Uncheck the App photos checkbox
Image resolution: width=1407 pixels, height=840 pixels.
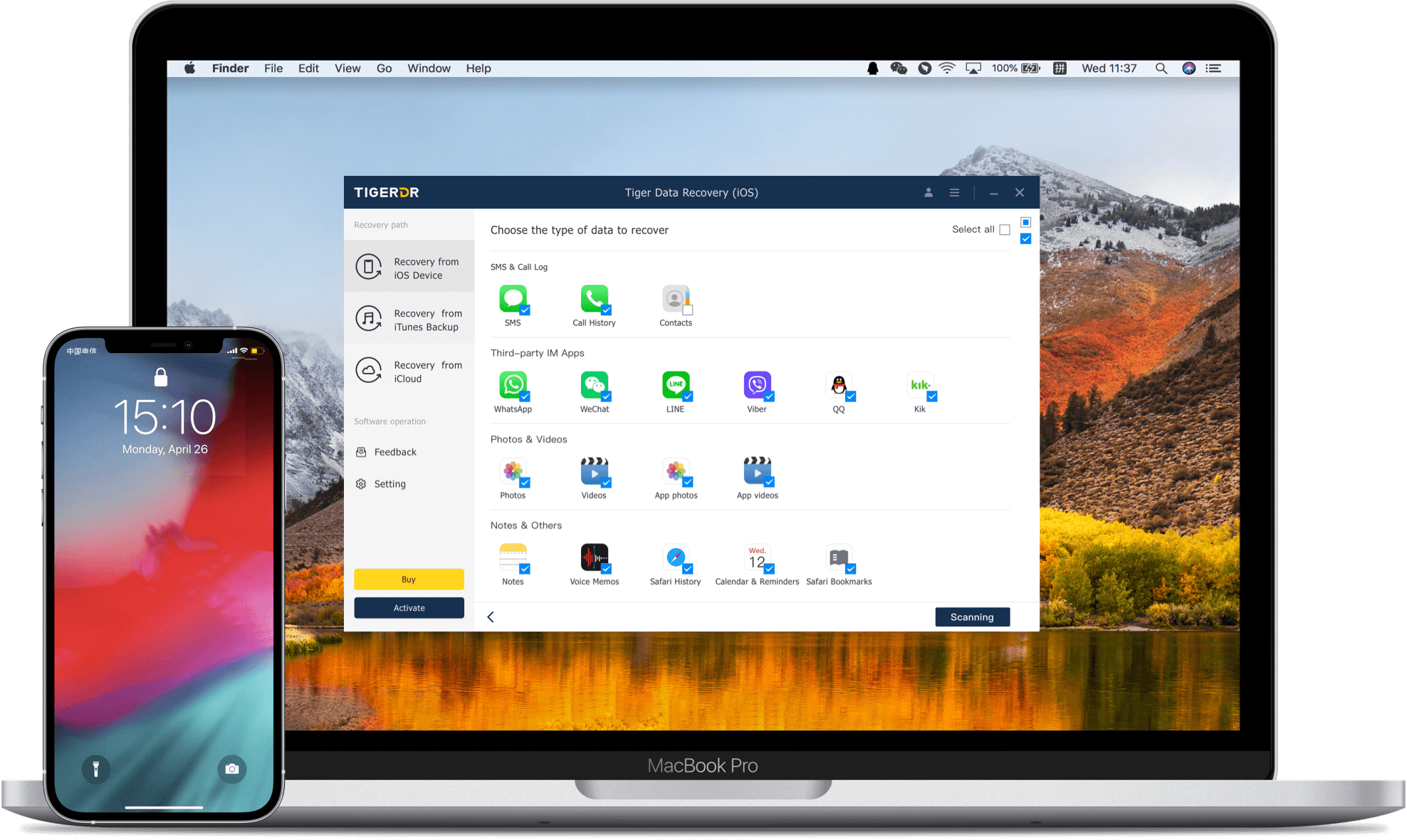pyautogui.click(x=688, y=483)
